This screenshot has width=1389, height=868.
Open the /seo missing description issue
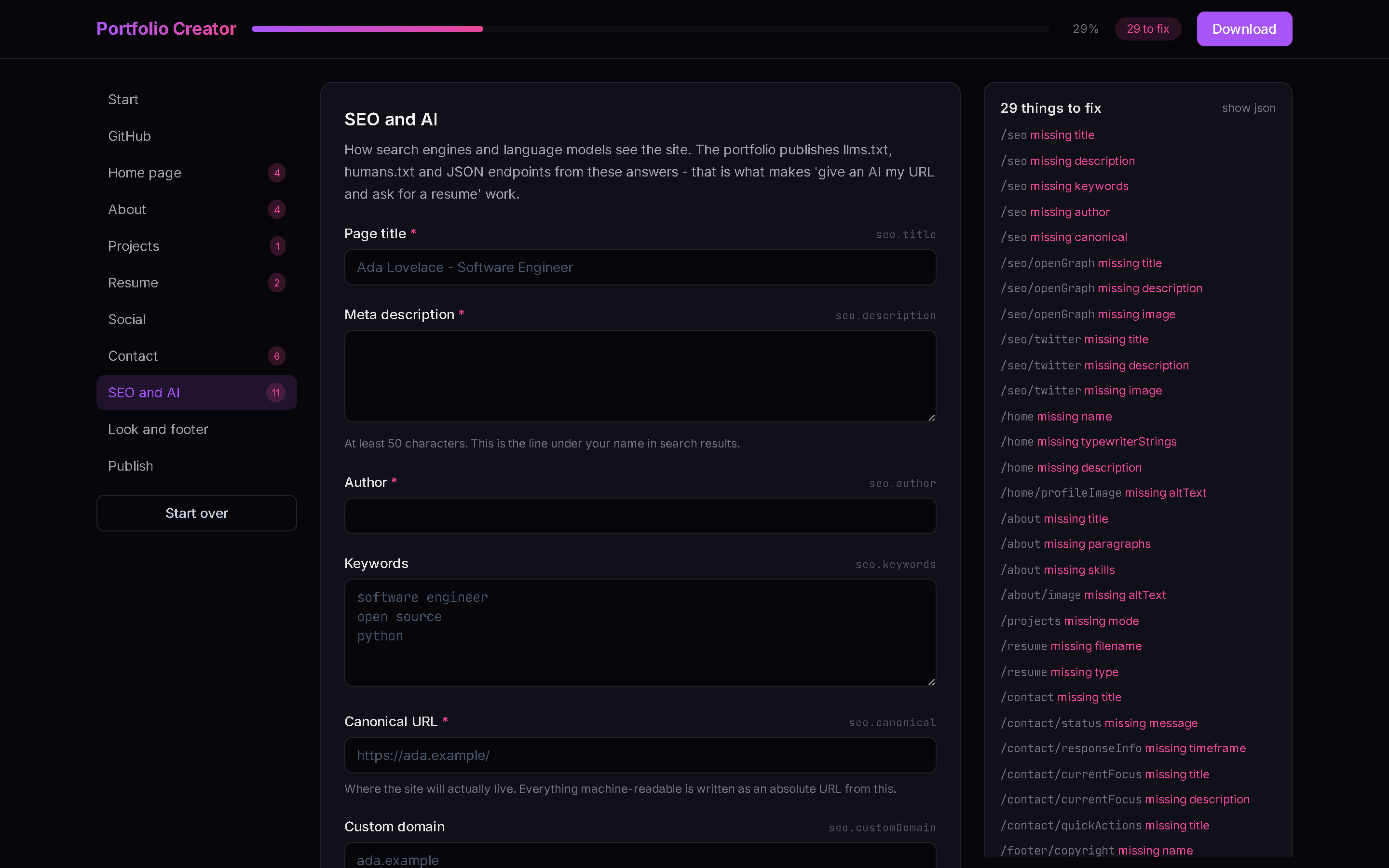pyautogui.click(x=1068, y=161)
